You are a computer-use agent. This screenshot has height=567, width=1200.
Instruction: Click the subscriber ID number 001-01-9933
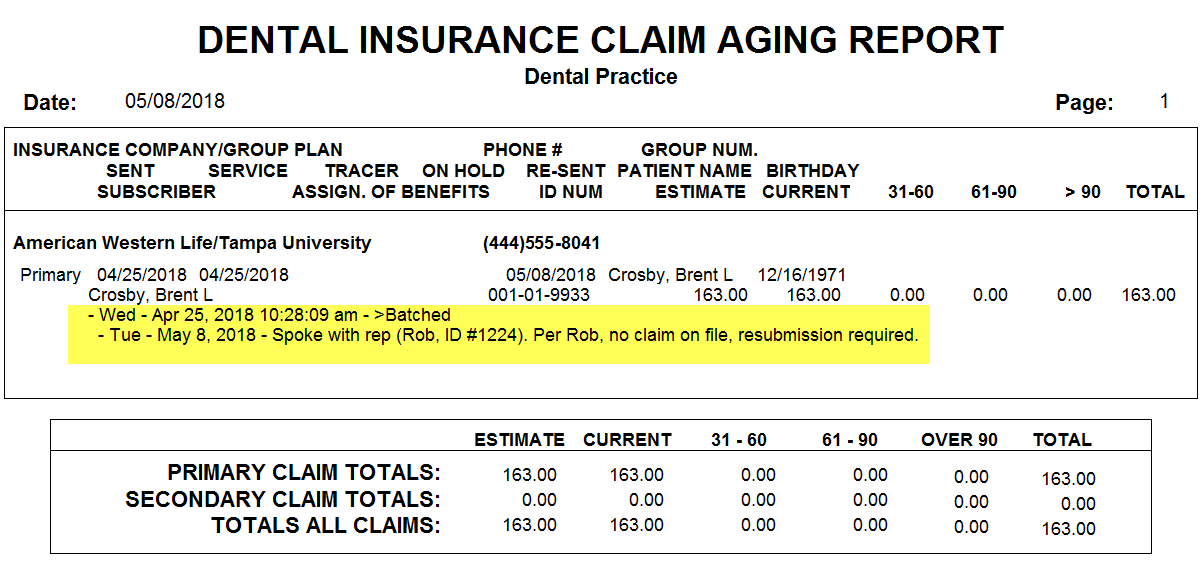(x=538, y=295)
